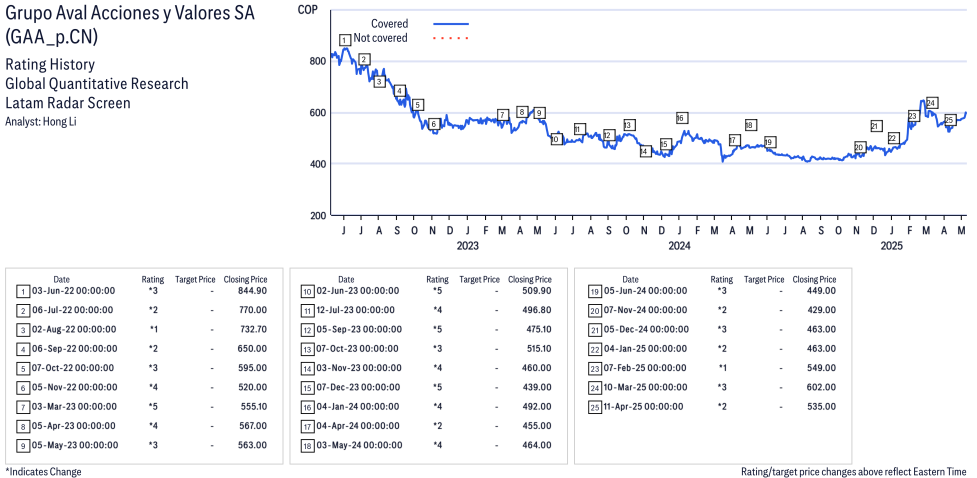
Task: Click the date 06-Jul-22 00:00:00
Action: pos(74,310)
